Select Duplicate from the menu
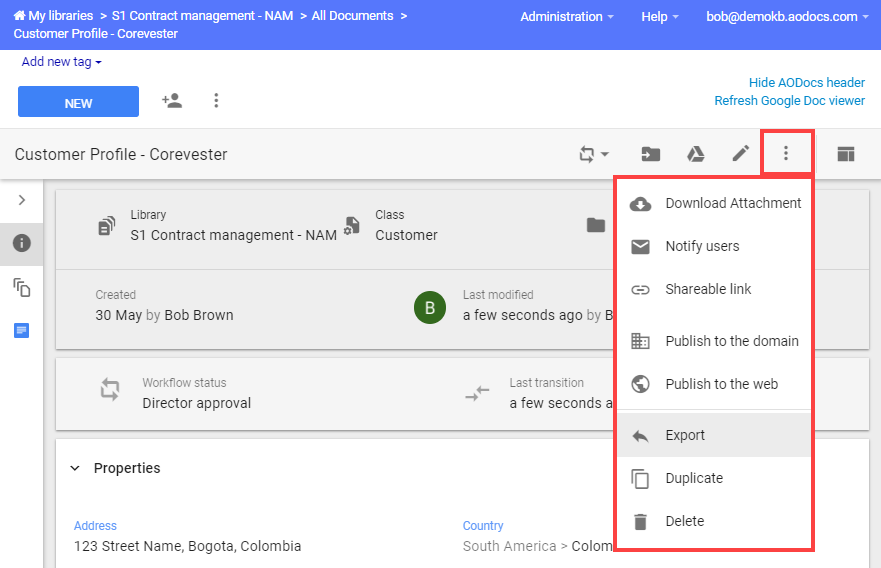 [714, 478]
